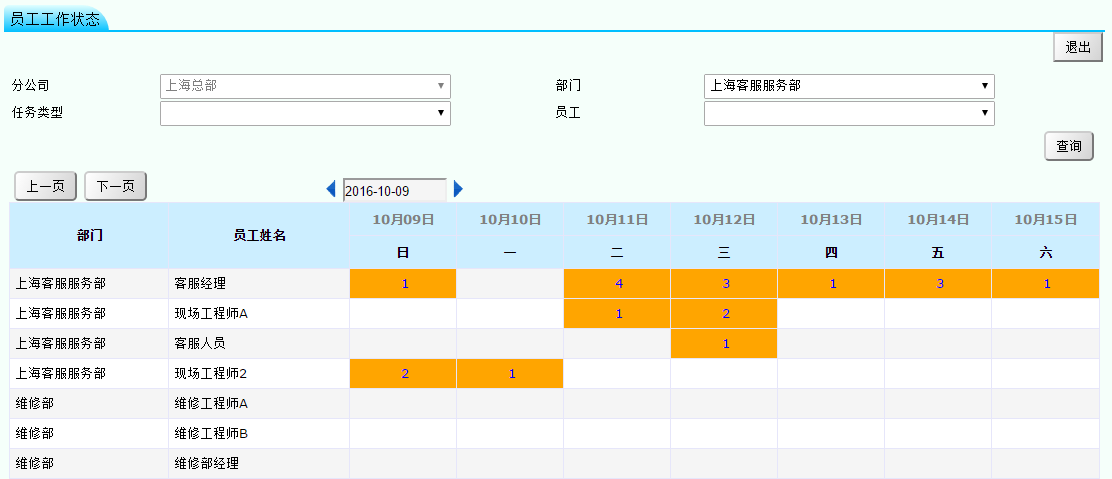
Task: Click 客服人员 task count on 10月12日
Action: [x=725, y=344]
